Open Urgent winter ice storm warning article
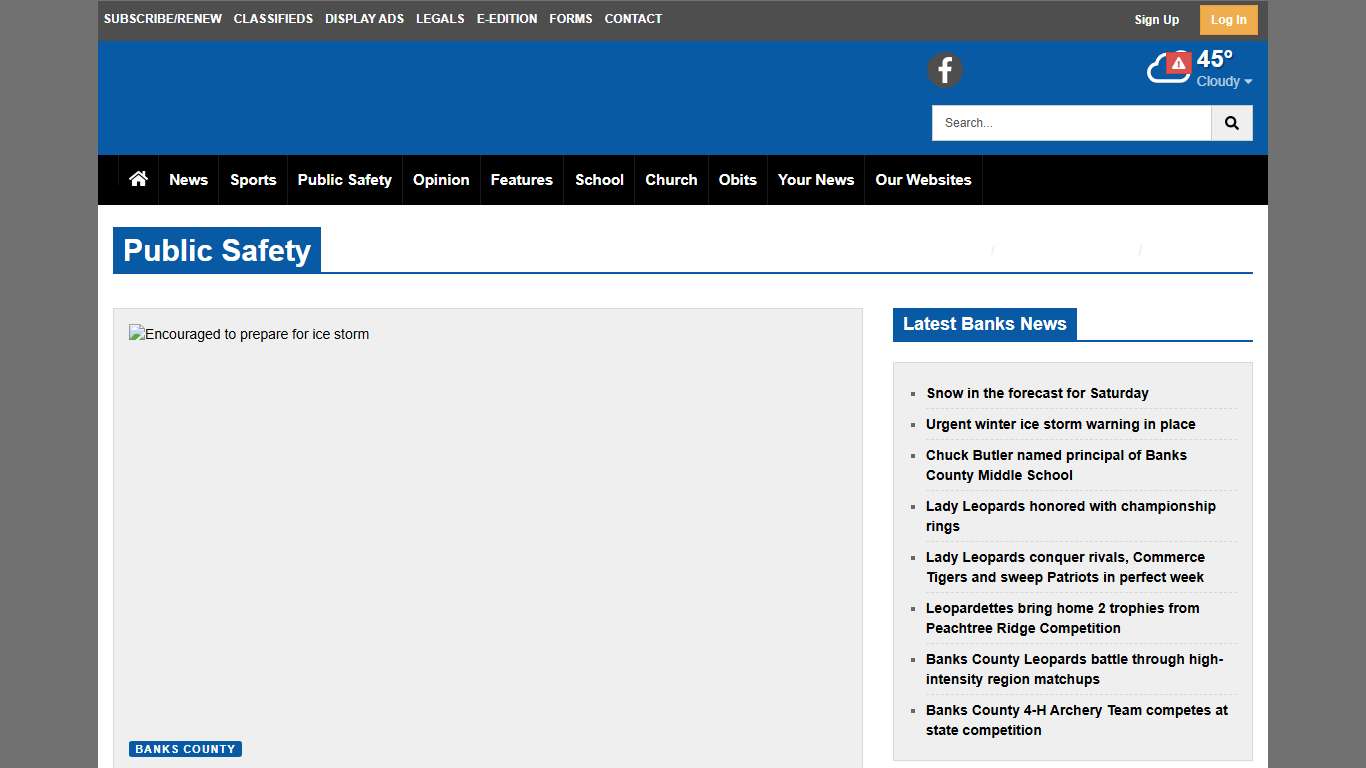The width and height of the screenshot is (1366, 768). (1060, 424)
